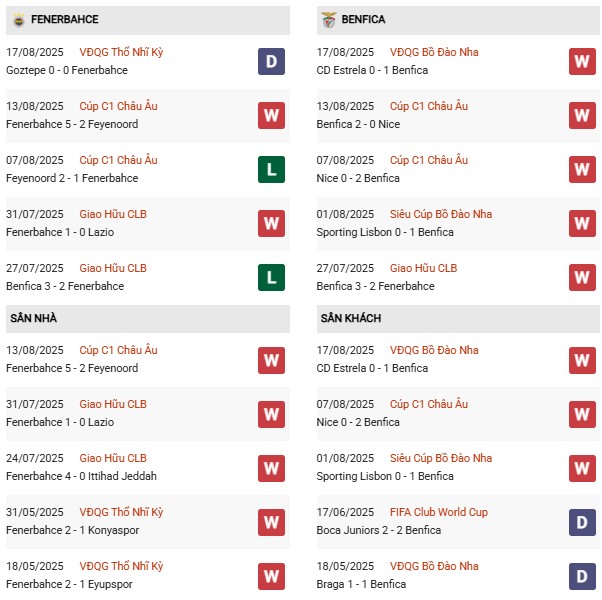Click the D badge for Goztepe 0 - 0 Fenerbahce

pyautogui.click(x=271, y=62)
